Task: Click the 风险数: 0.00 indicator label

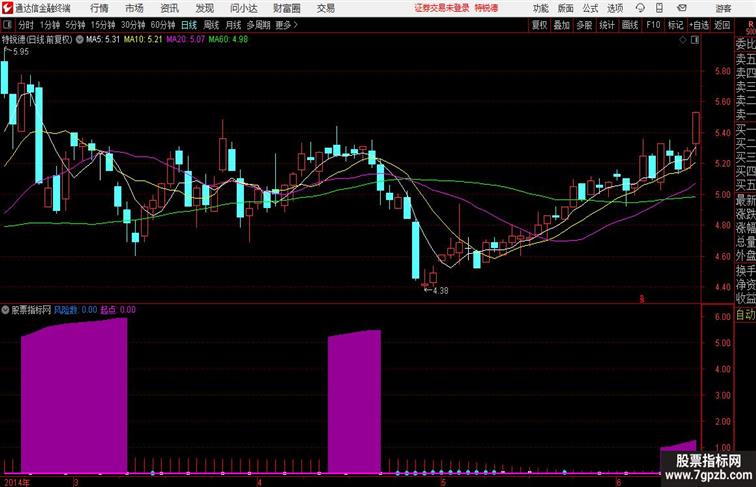Action: pos(75,310)
